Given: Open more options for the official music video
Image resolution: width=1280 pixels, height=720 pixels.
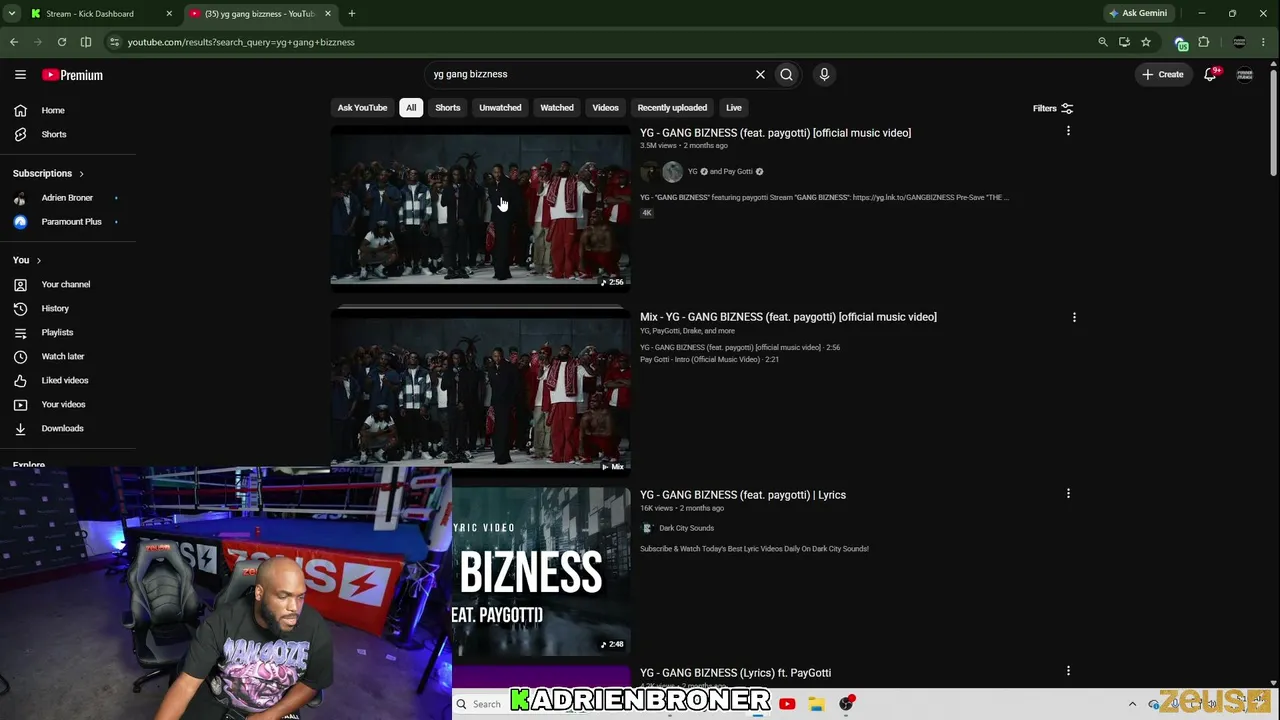Looking at the screenshot, I should [x=1068, y=131].
